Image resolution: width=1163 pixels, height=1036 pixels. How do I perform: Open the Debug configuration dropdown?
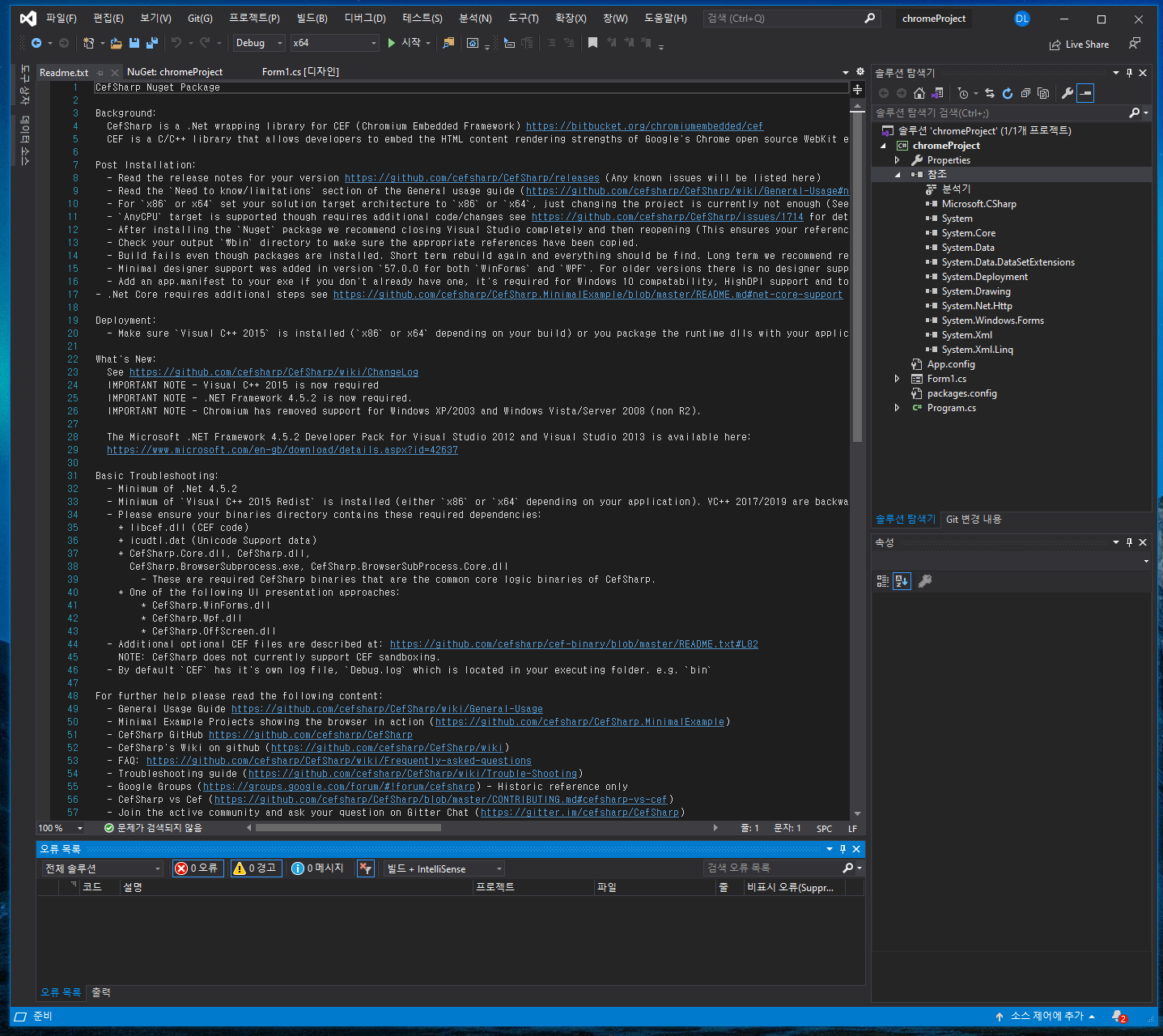(x=259, y=43)
